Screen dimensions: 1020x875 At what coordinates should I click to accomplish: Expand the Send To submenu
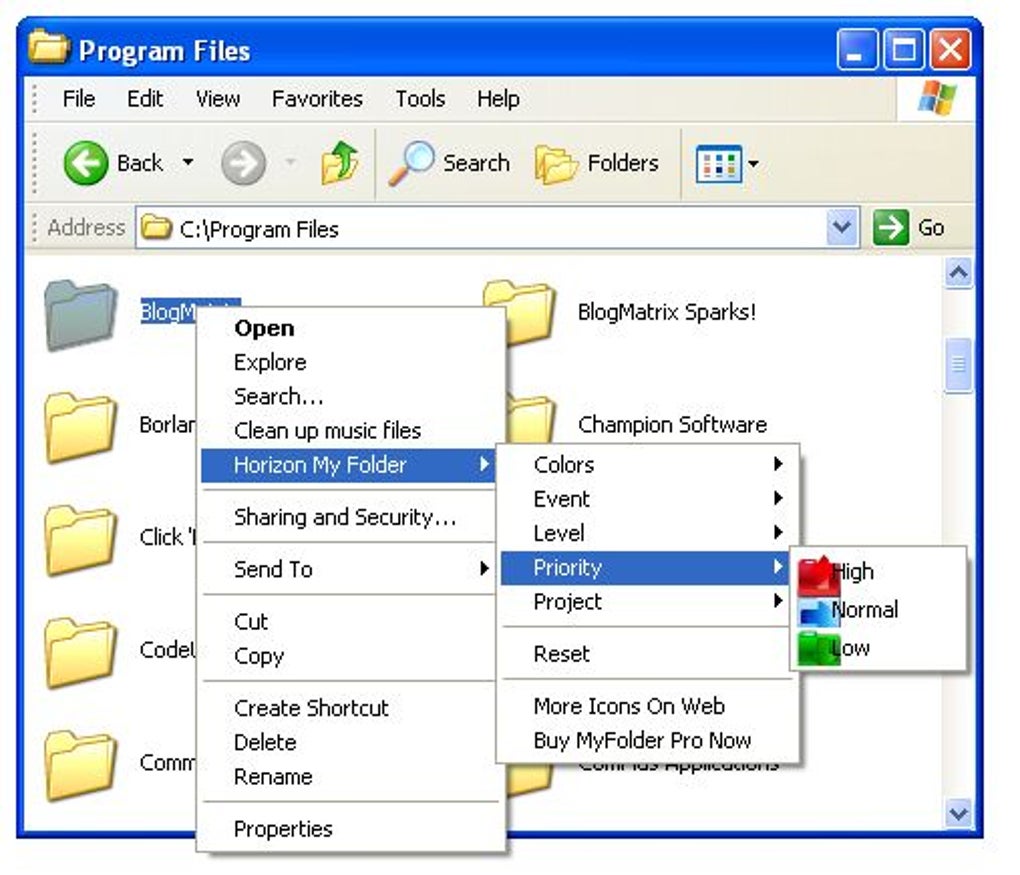tap(349, 569)
